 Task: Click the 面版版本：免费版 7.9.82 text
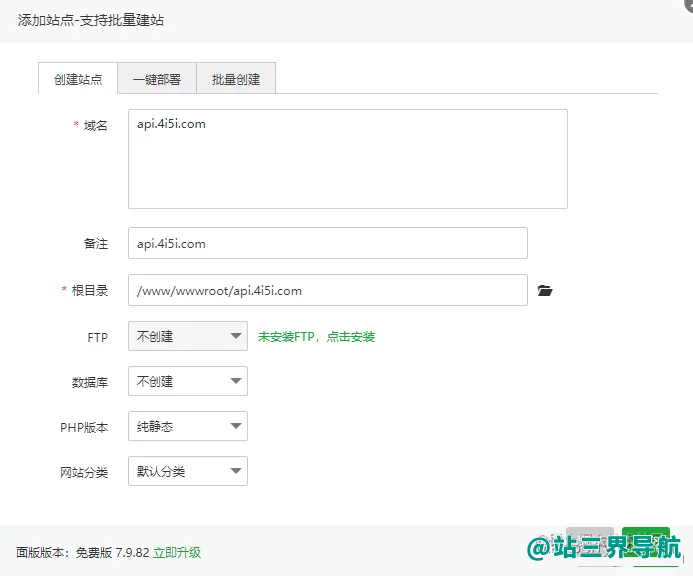coord(83,552)
